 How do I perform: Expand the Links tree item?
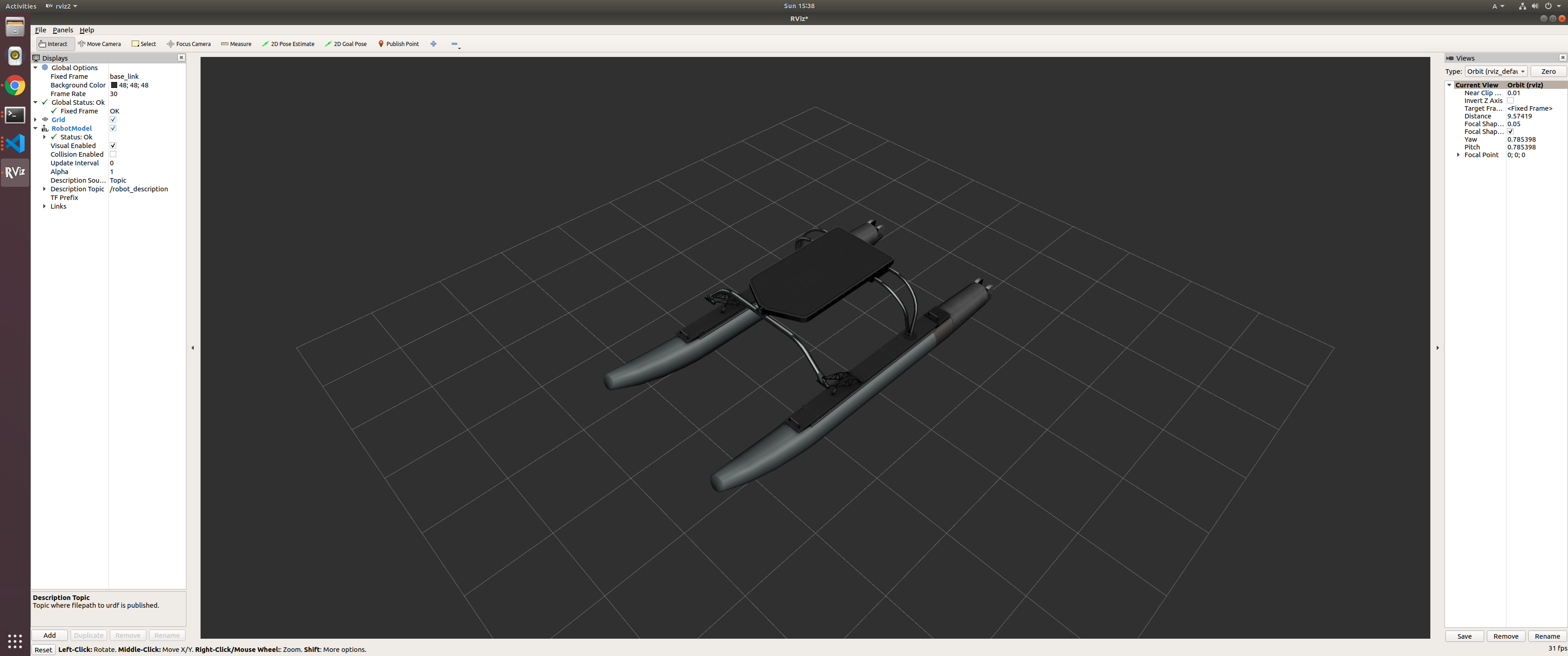pos(44,206)
